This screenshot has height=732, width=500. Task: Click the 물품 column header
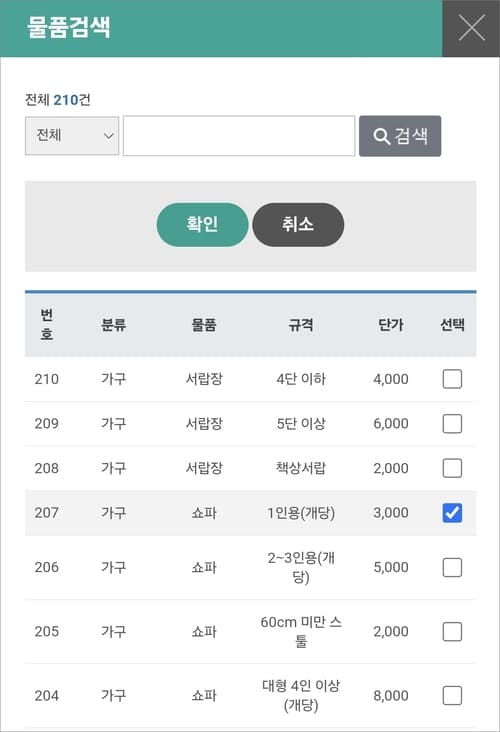[204, 324]
